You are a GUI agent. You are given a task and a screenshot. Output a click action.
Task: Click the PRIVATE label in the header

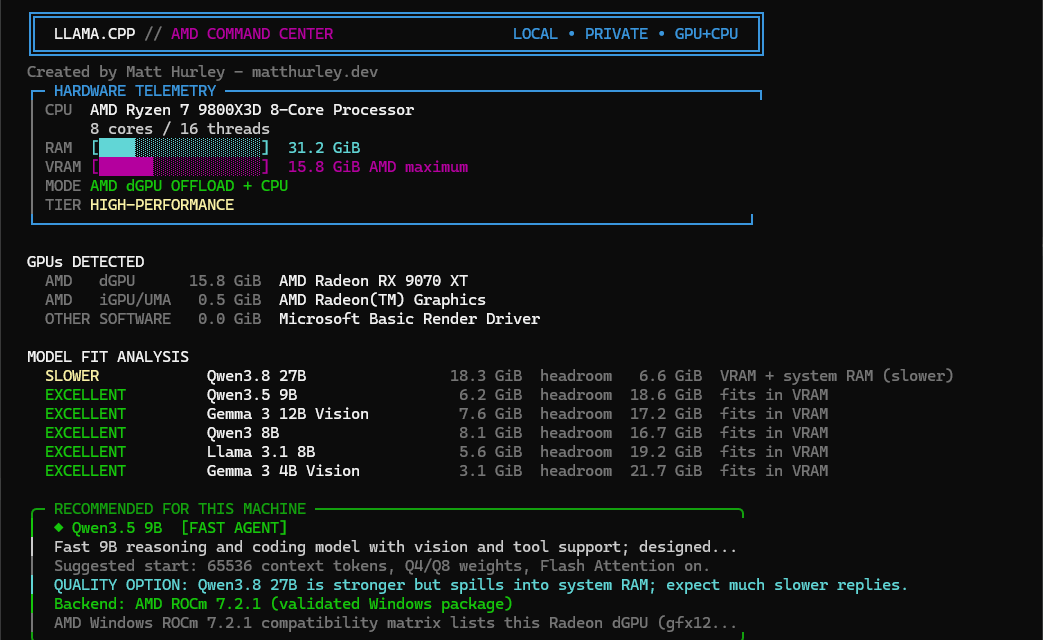pos(616,34)
